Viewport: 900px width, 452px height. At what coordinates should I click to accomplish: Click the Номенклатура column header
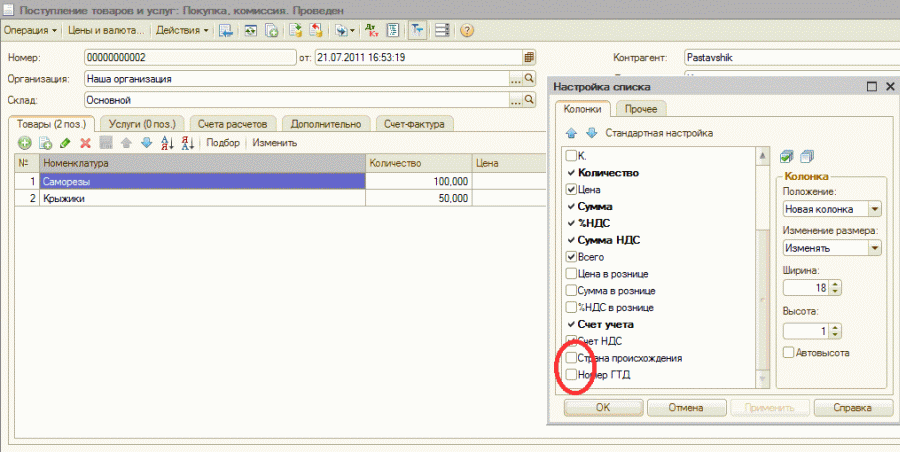click(x=202, y=164)
